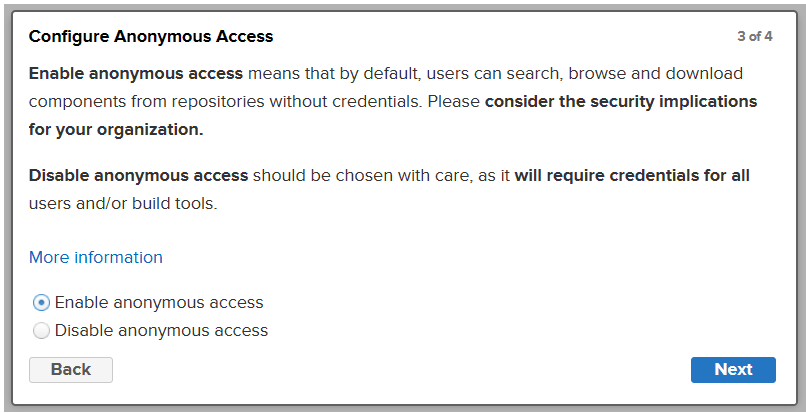Click the word 'download' in the description
Viewport: 806px width, 413px height.
click(707, 73)
